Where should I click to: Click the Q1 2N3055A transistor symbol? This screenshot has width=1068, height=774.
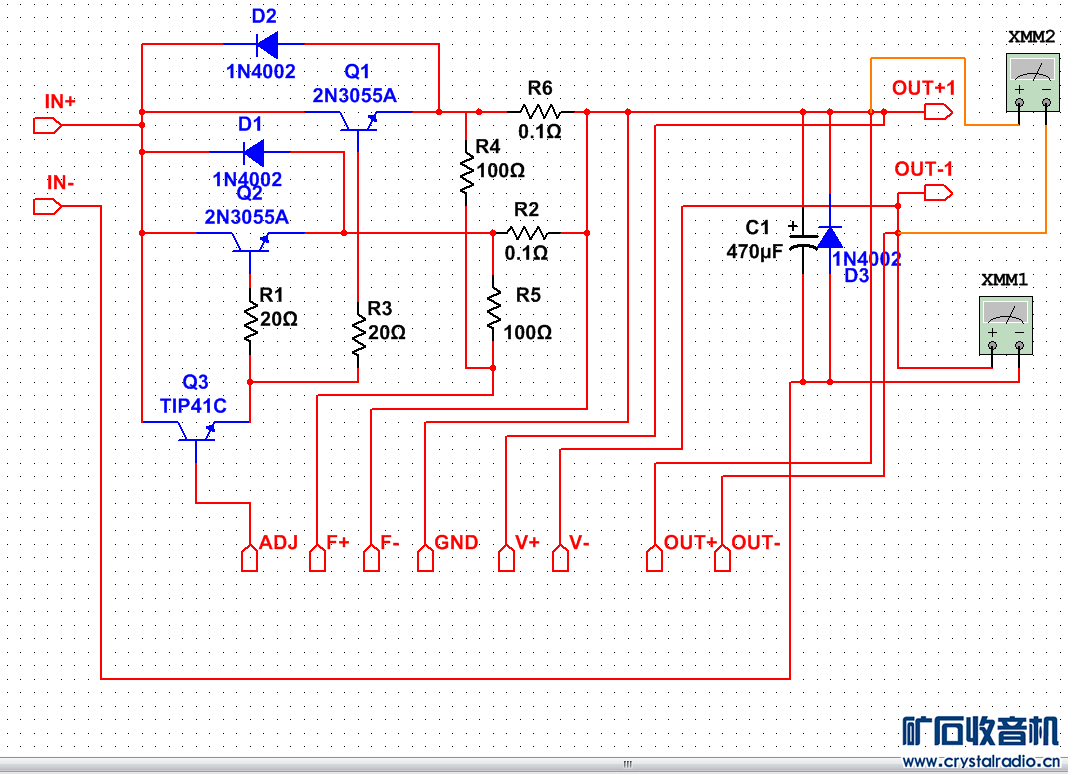coord(358,121)
